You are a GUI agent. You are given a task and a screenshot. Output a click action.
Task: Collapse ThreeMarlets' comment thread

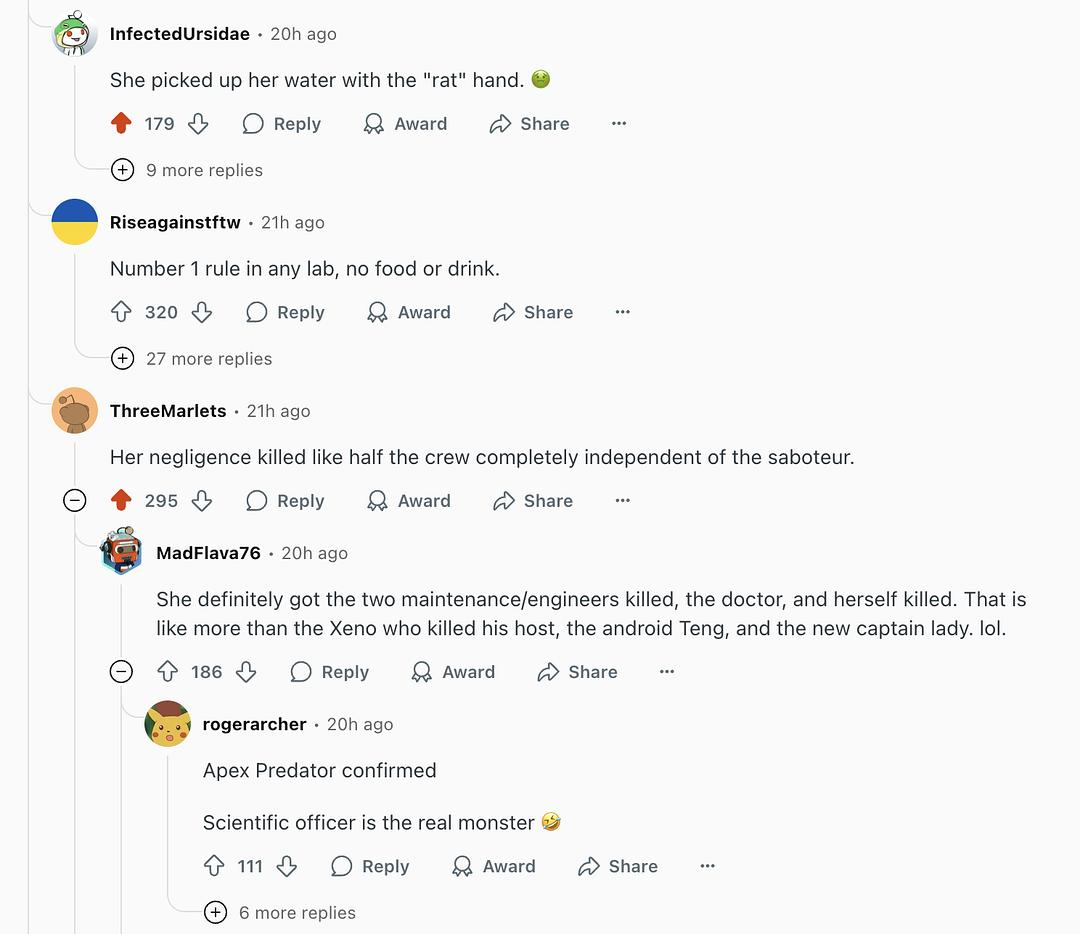75,501
